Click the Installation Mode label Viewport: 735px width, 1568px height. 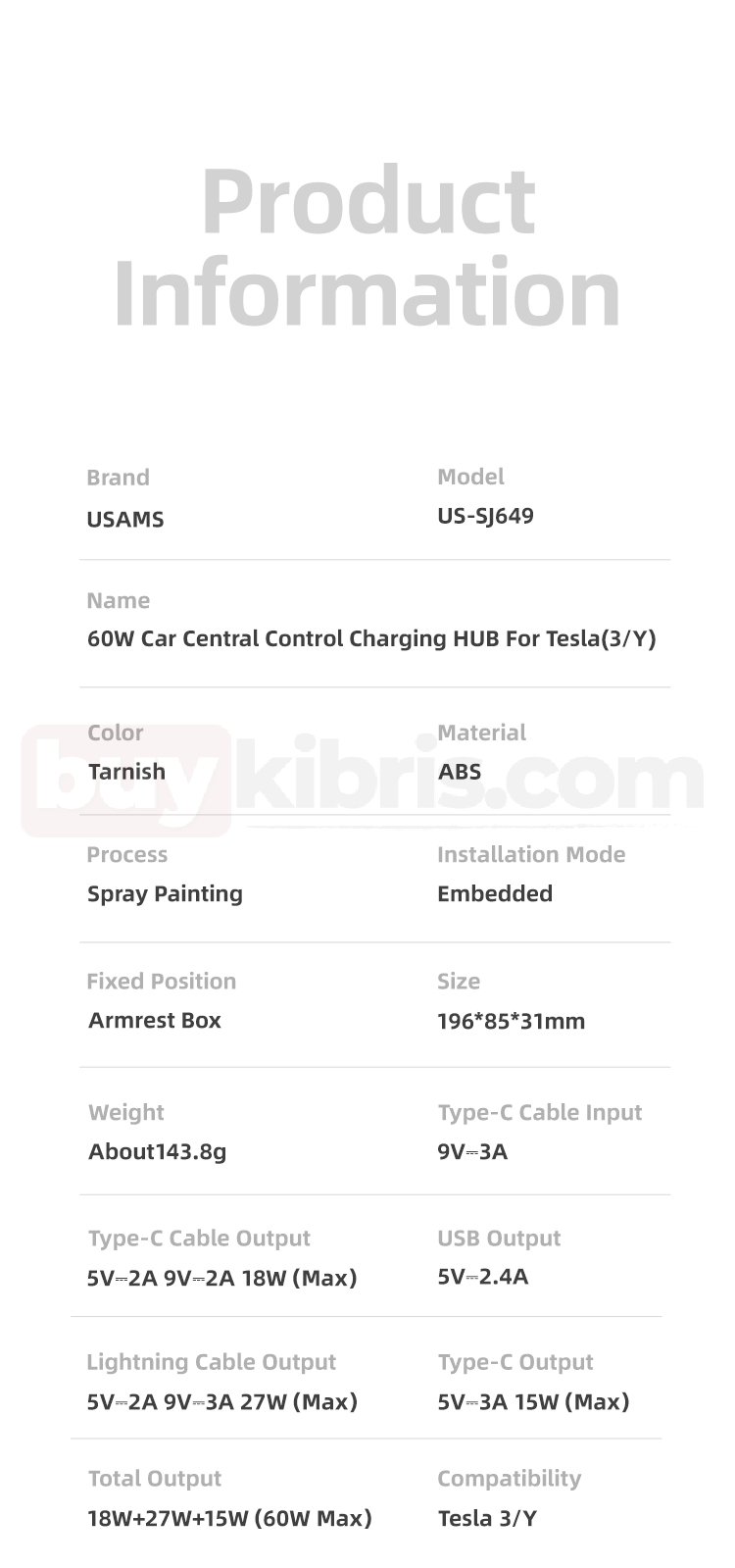click(531, 855)
